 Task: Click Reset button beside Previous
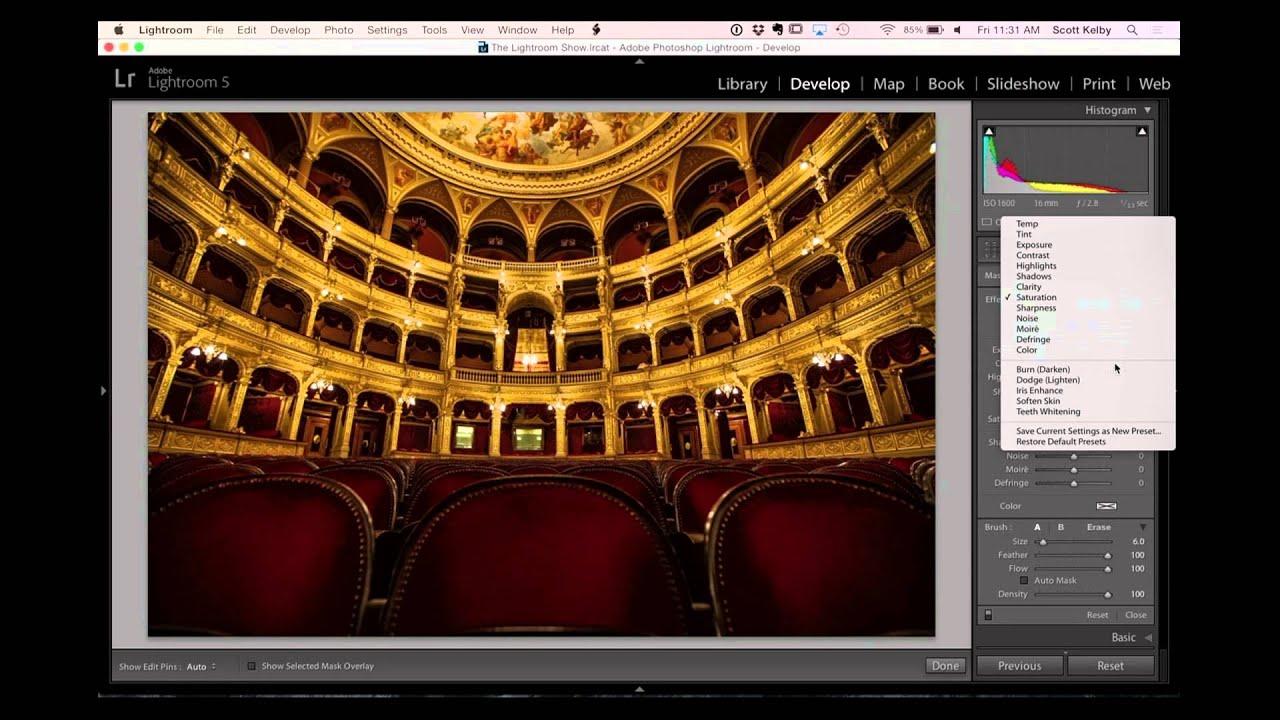1110,666
